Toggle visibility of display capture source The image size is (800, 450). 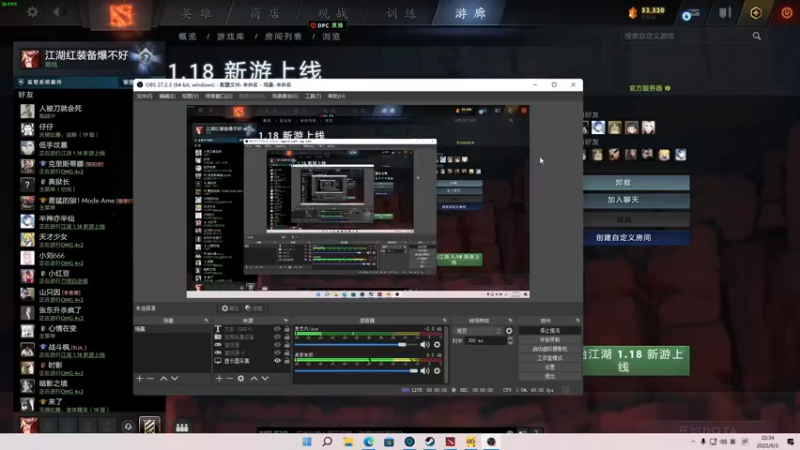278,361
